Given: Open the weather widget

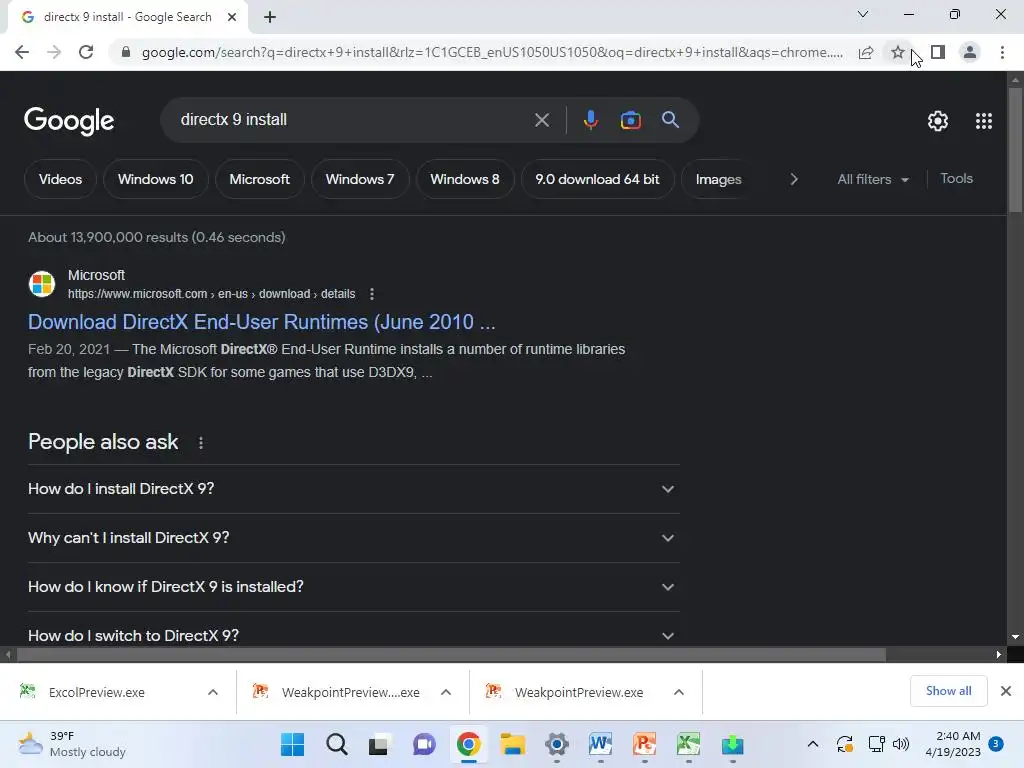Looking at the screenshot, I should click(x=72, y=744).
